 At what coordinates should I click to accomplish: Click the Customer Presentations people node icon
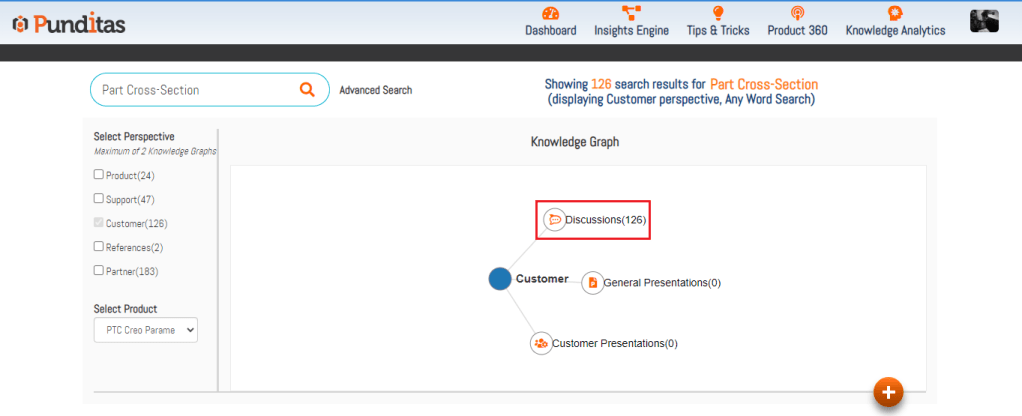tap(540, 343)
